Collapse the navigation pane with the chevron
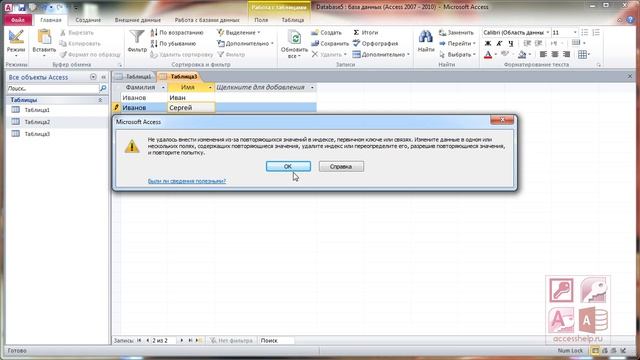 (103, 77)
